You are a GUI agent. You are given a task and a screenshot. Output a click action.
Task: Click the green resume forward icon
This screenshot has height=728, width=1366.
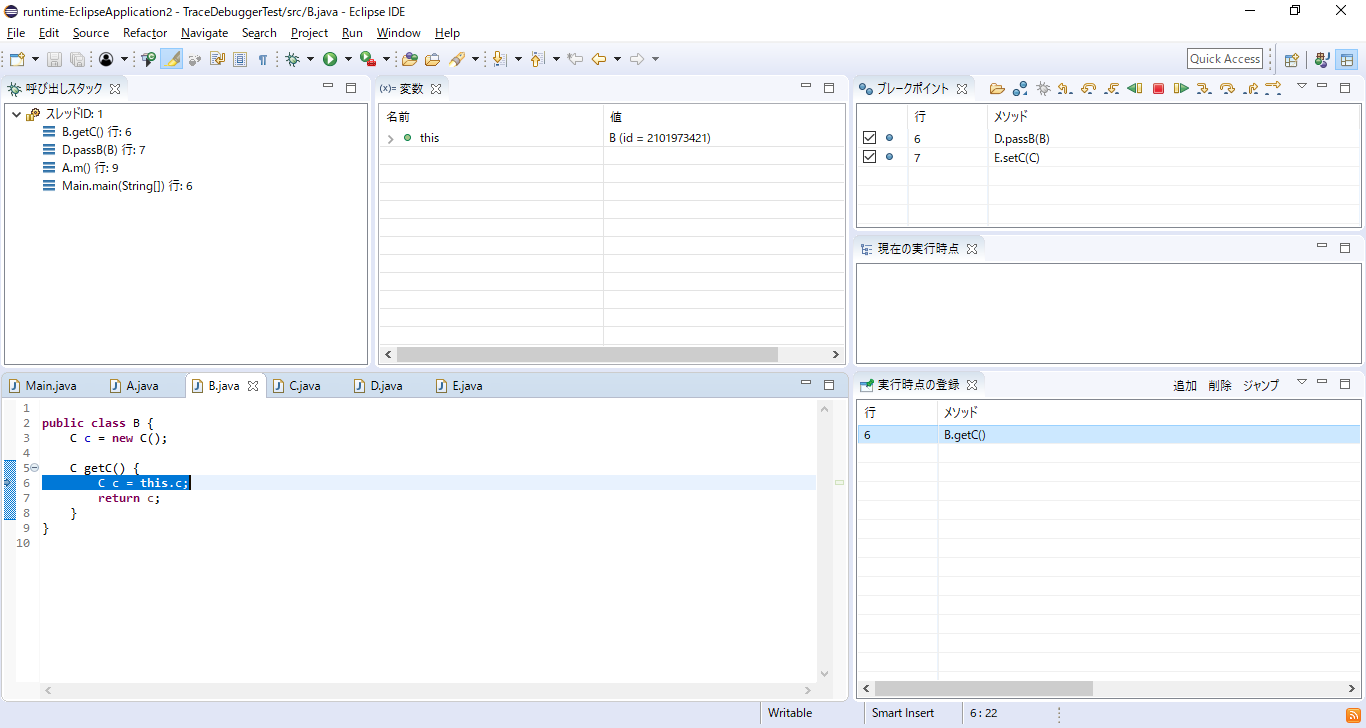pyautogui.click(x=1181, y=89)
